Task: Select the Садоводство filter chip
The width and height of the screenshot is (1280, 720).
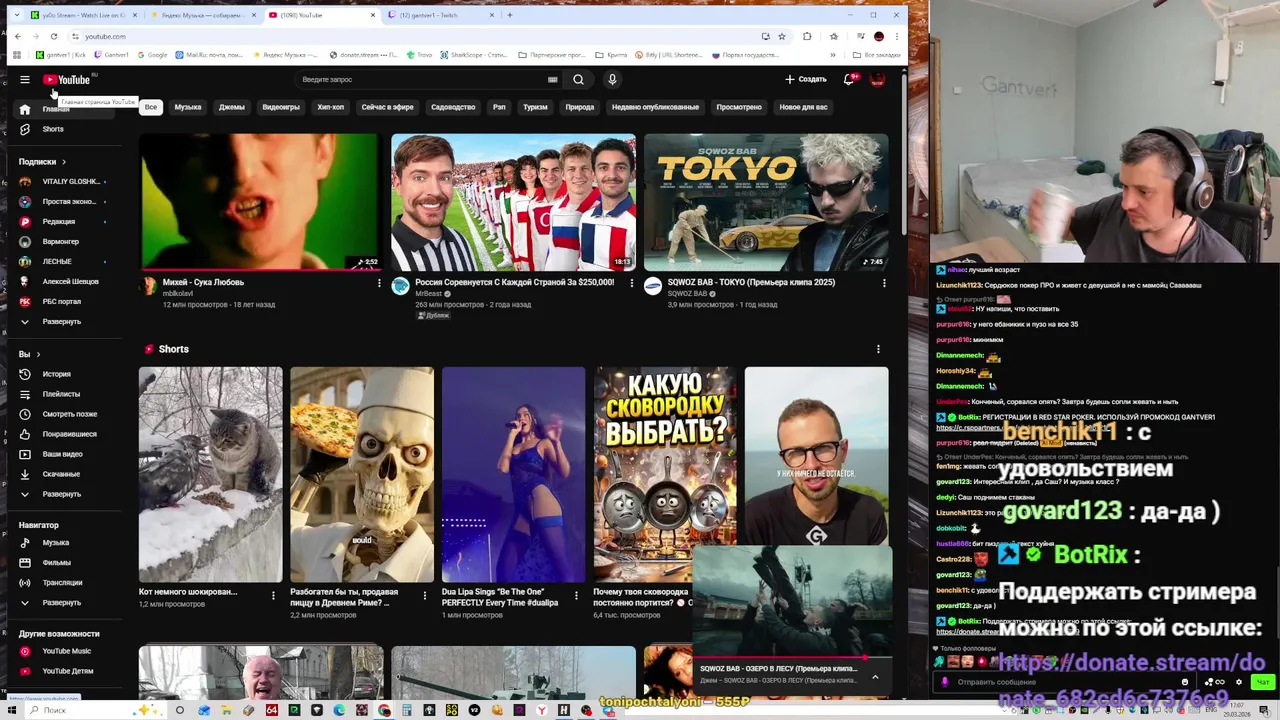Action: 453,107
